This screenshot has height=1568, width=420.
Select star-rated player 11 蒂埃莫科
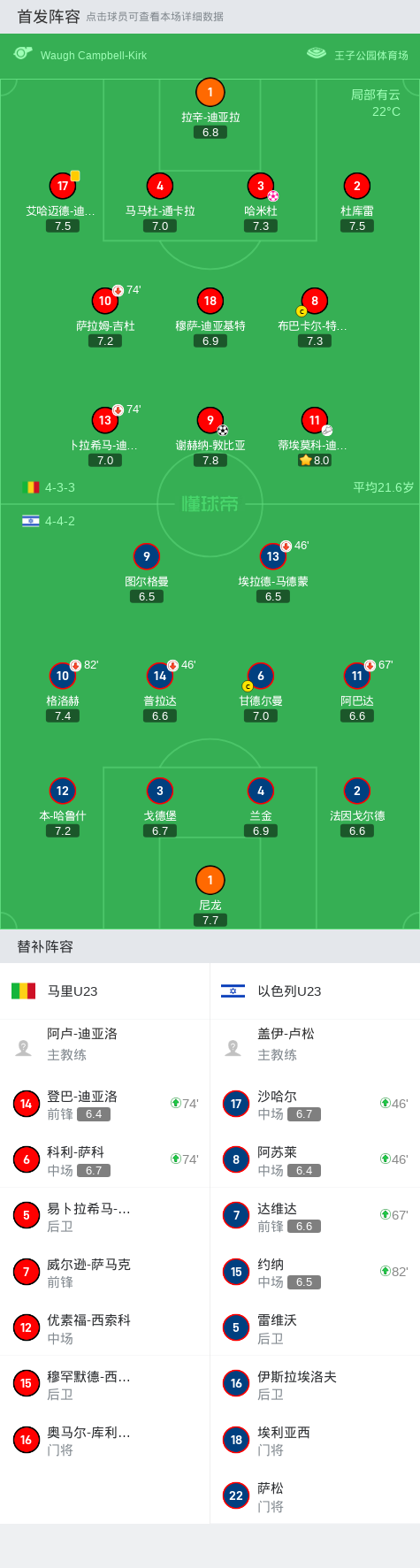point(315,420)
